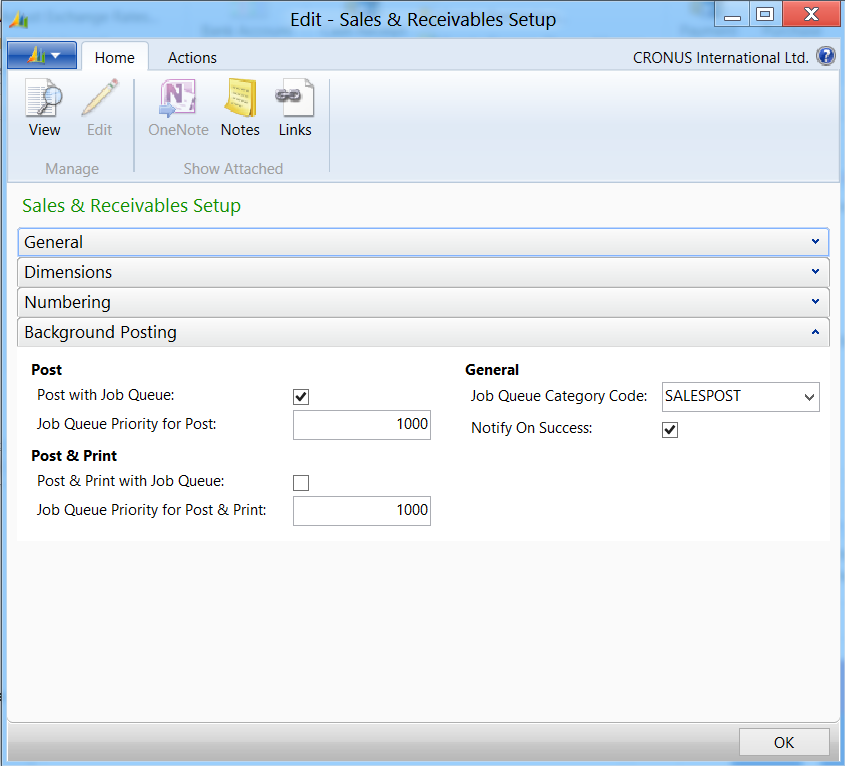Click the View icon in the ribbon
Viewport: 845px width, 766px height.
coord(44,102)
